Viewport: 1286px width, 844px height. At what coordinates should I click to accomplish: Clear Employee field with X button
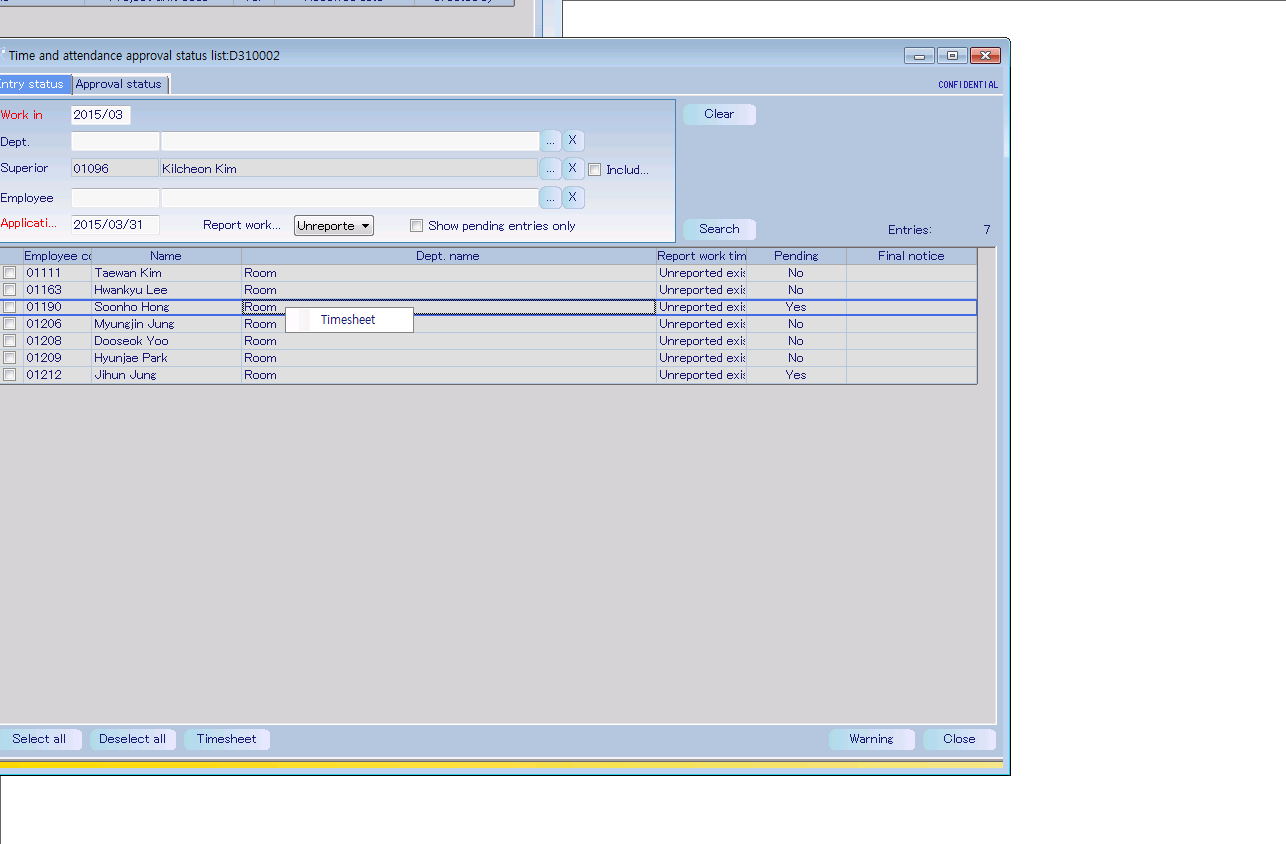click(x=573, y=198)
